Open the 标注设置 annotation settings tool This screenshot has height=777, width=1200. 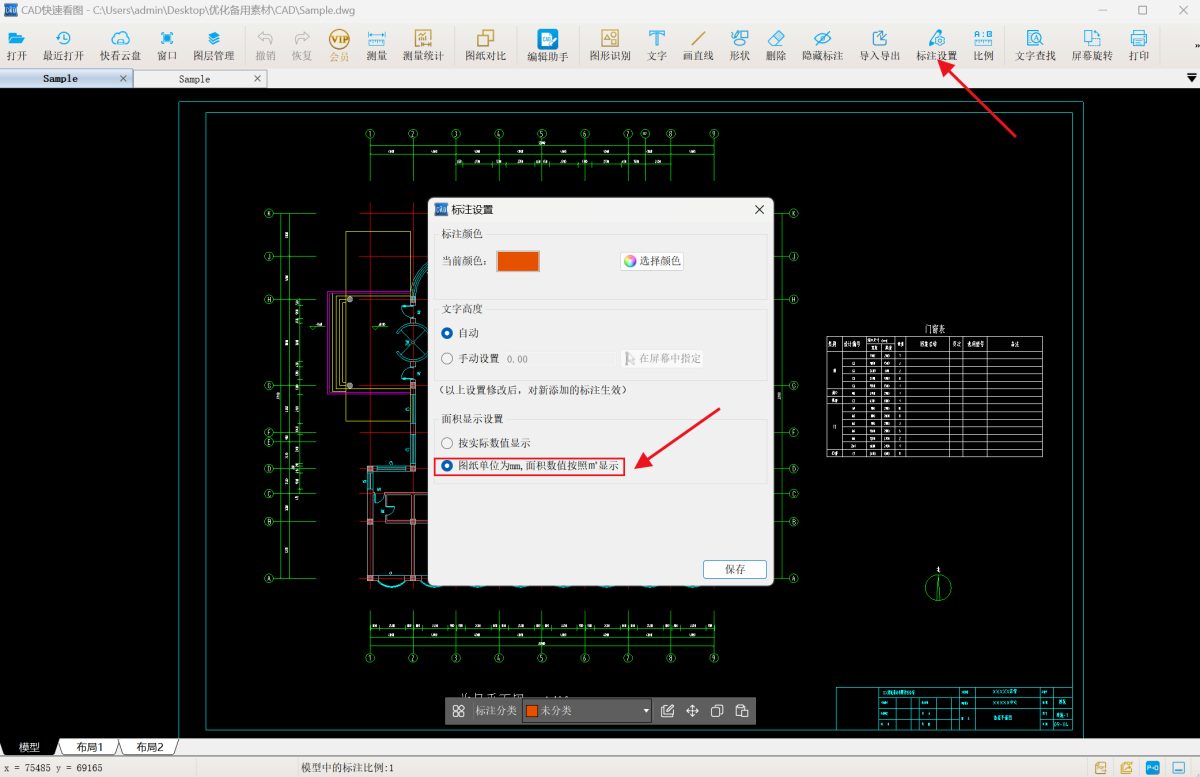coord(936,46)
